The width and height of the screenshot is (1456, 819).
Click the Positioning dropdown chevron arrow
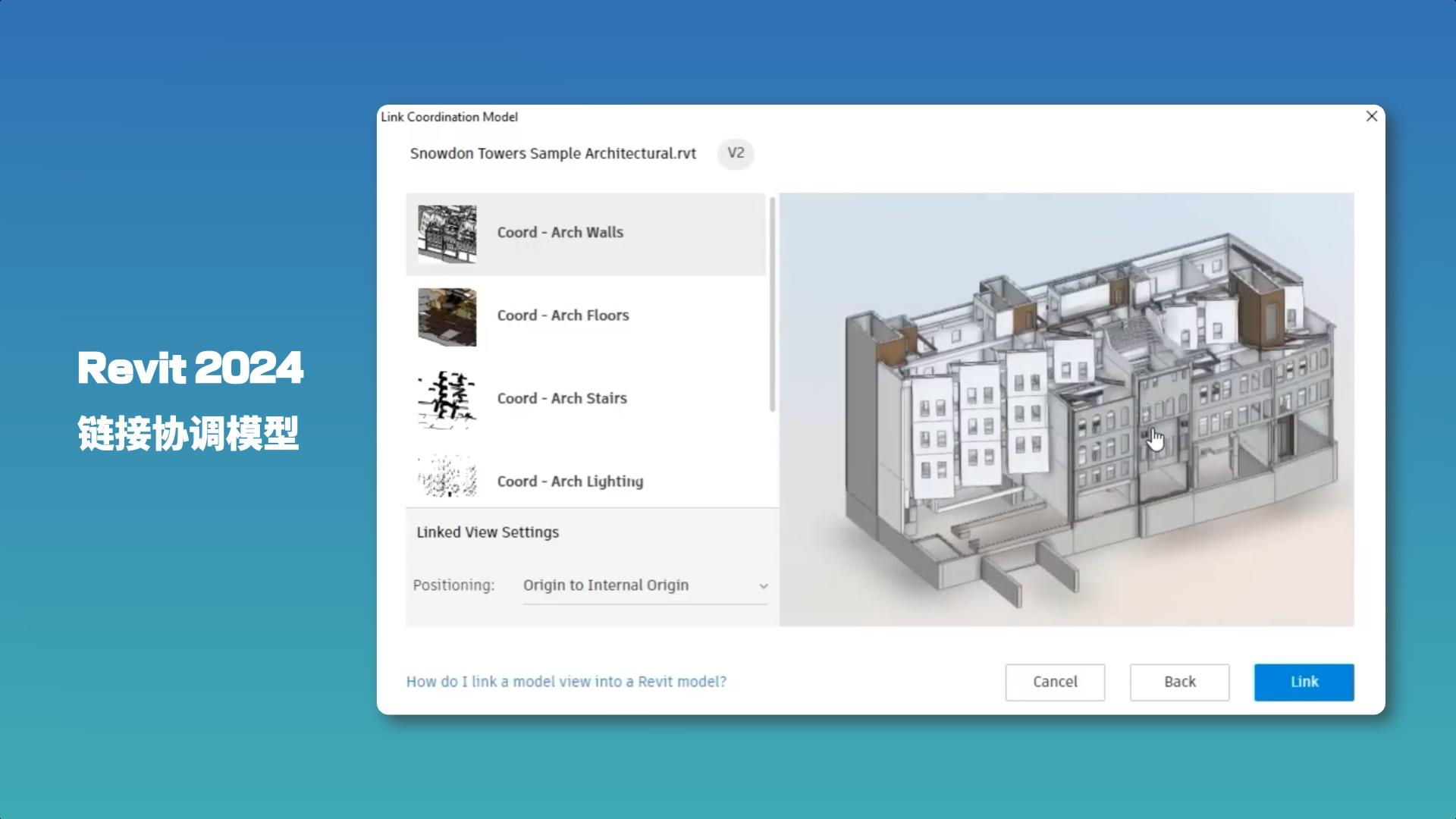(764, 585)
